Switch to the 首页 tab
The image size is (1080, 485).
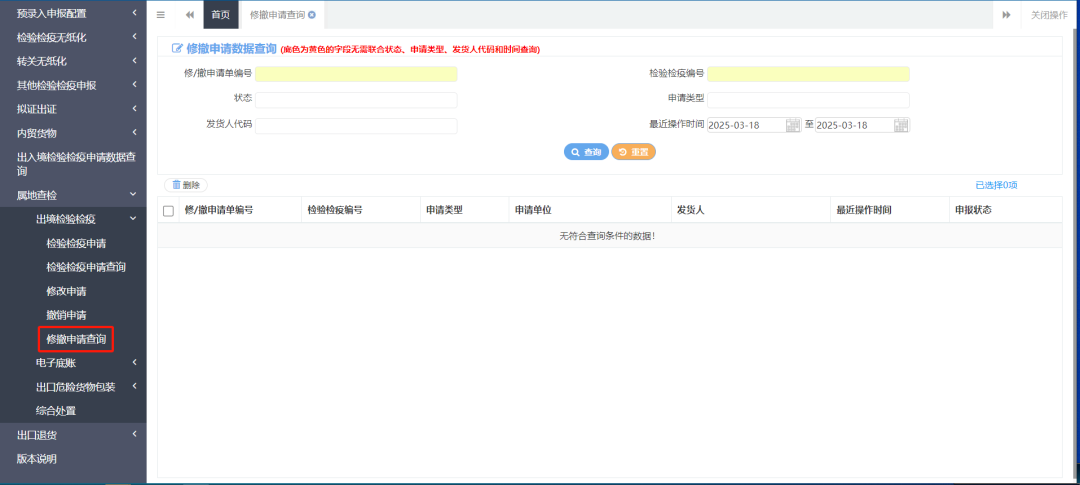click(x=220, y=15)
